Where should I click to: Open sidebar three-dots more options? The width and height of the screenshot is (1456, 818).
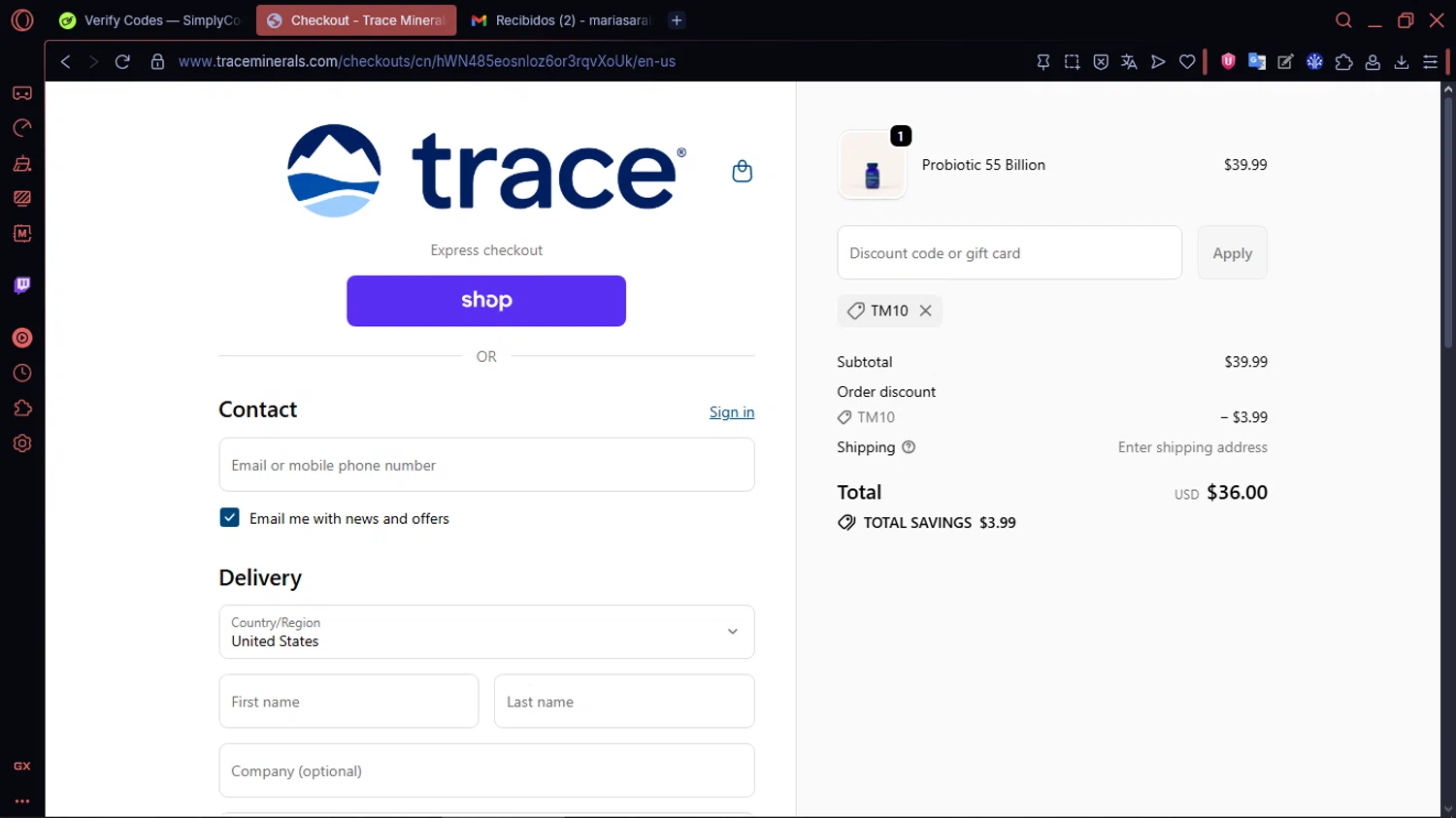(22, 802)
